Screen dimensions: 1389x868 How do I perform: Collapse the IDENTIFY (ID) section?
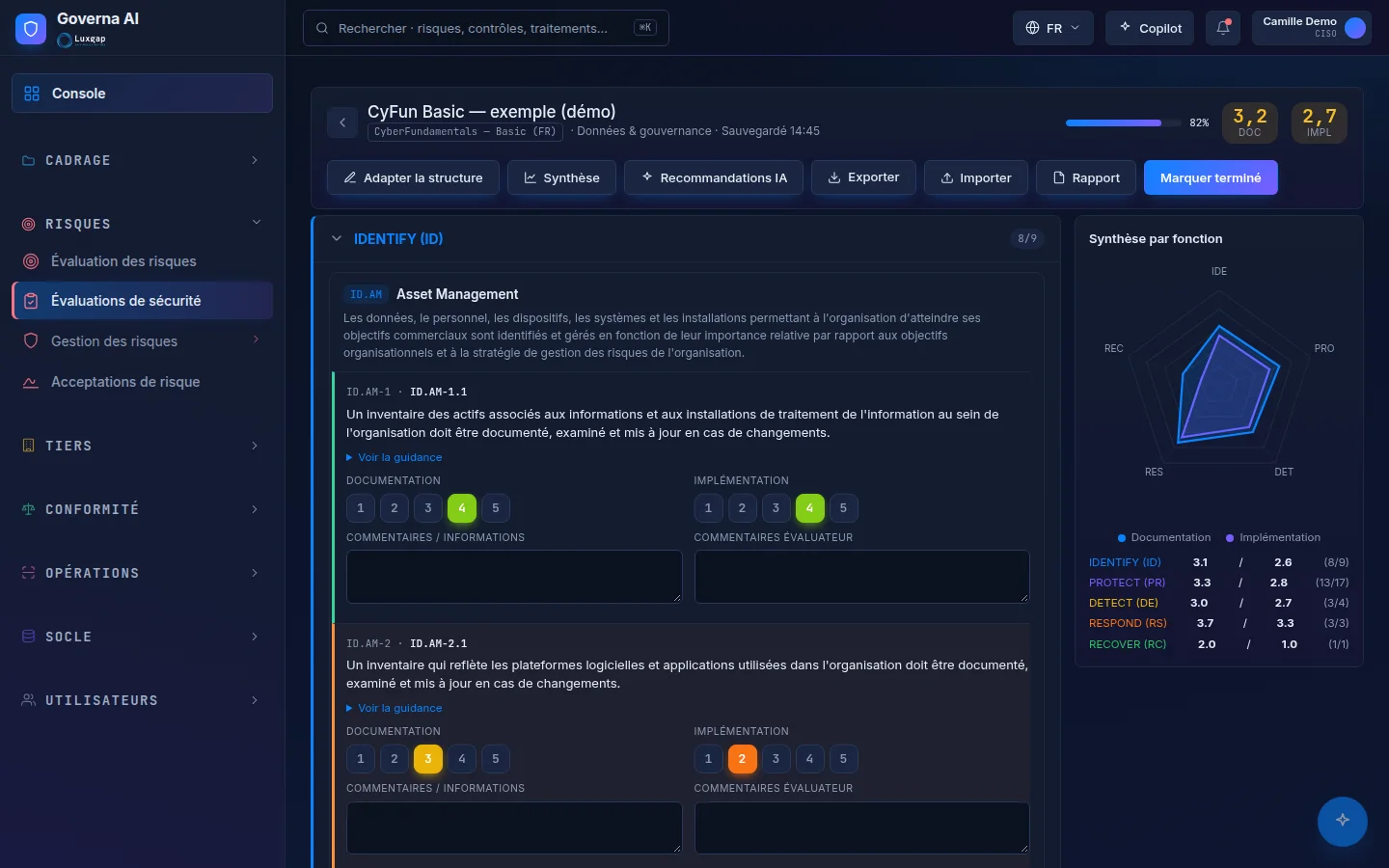(x=337, y=238)
